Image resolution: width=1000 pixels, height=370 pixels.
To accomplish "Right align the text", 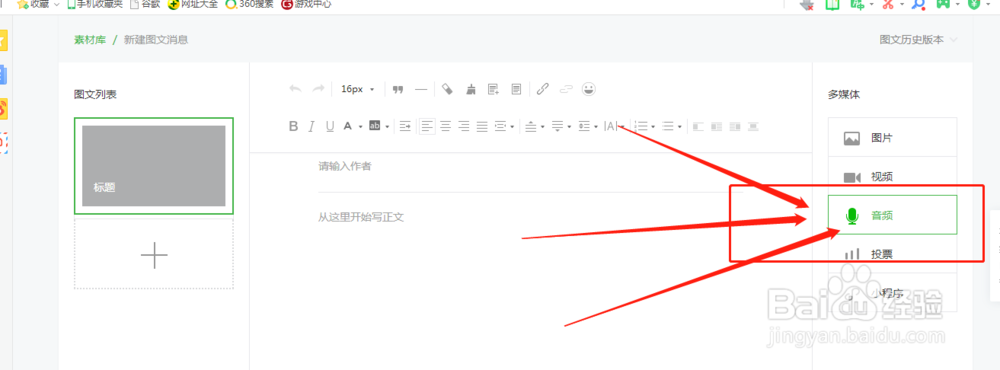I will pos(464,126).
